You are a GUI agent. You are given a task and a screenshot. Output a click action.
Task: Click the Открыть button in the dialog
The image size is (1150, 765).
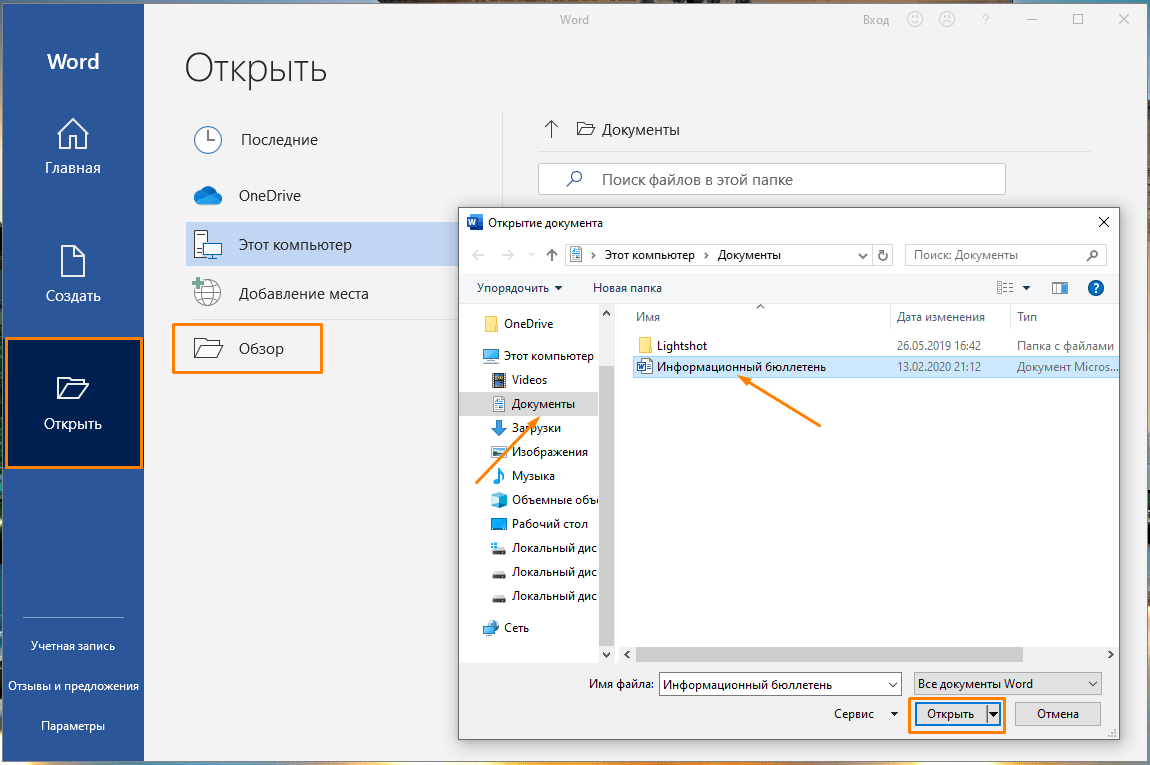pyautogui.click(x=950, y=714)
